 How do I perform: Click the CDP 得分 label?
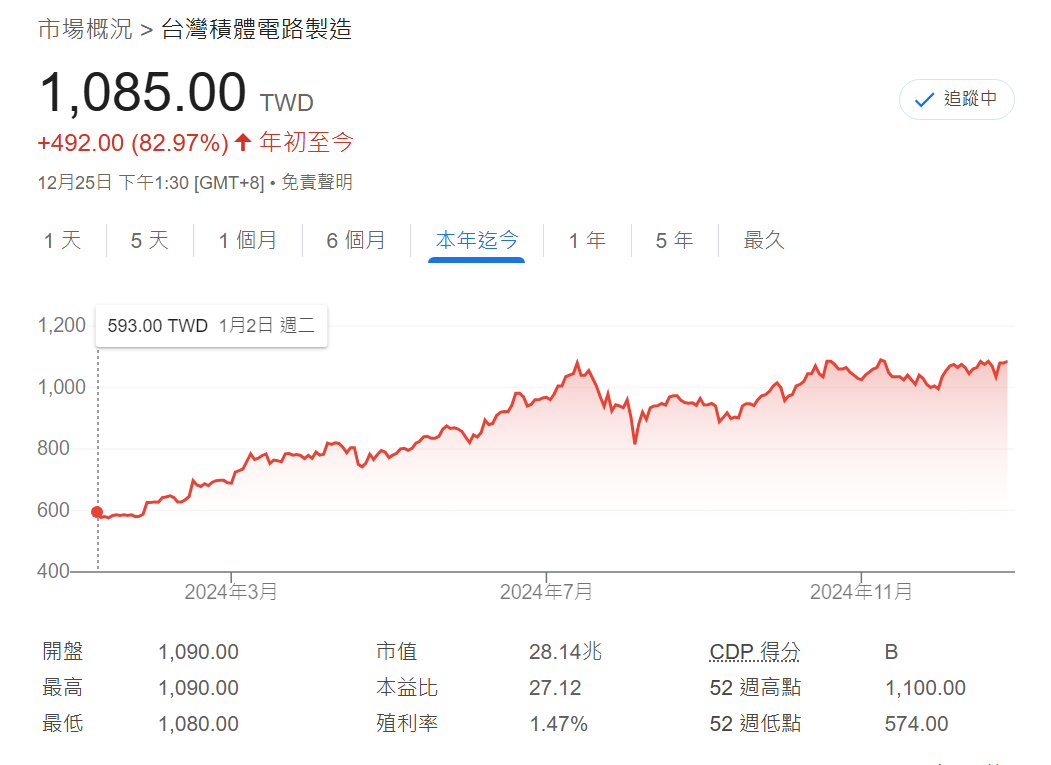755,651
